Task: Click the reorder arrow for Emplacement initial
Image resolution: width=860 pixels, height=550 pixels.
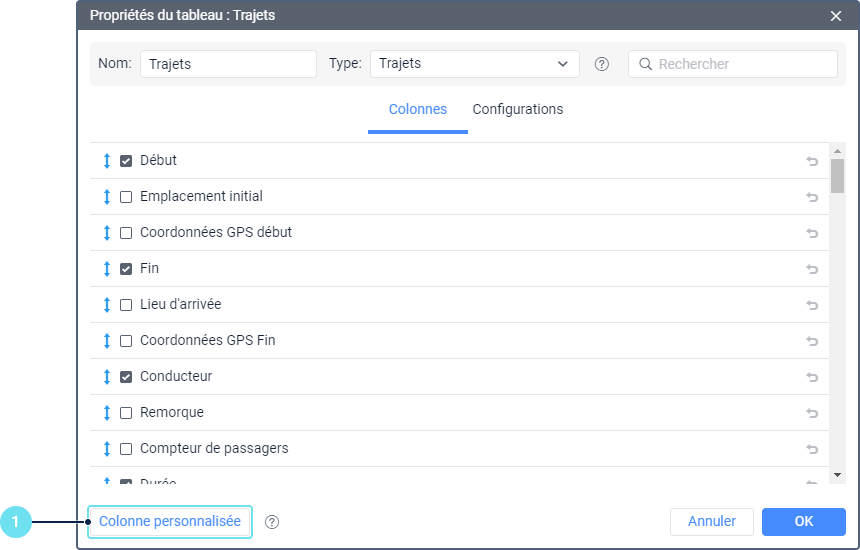Action: click(x=107, y=197)
